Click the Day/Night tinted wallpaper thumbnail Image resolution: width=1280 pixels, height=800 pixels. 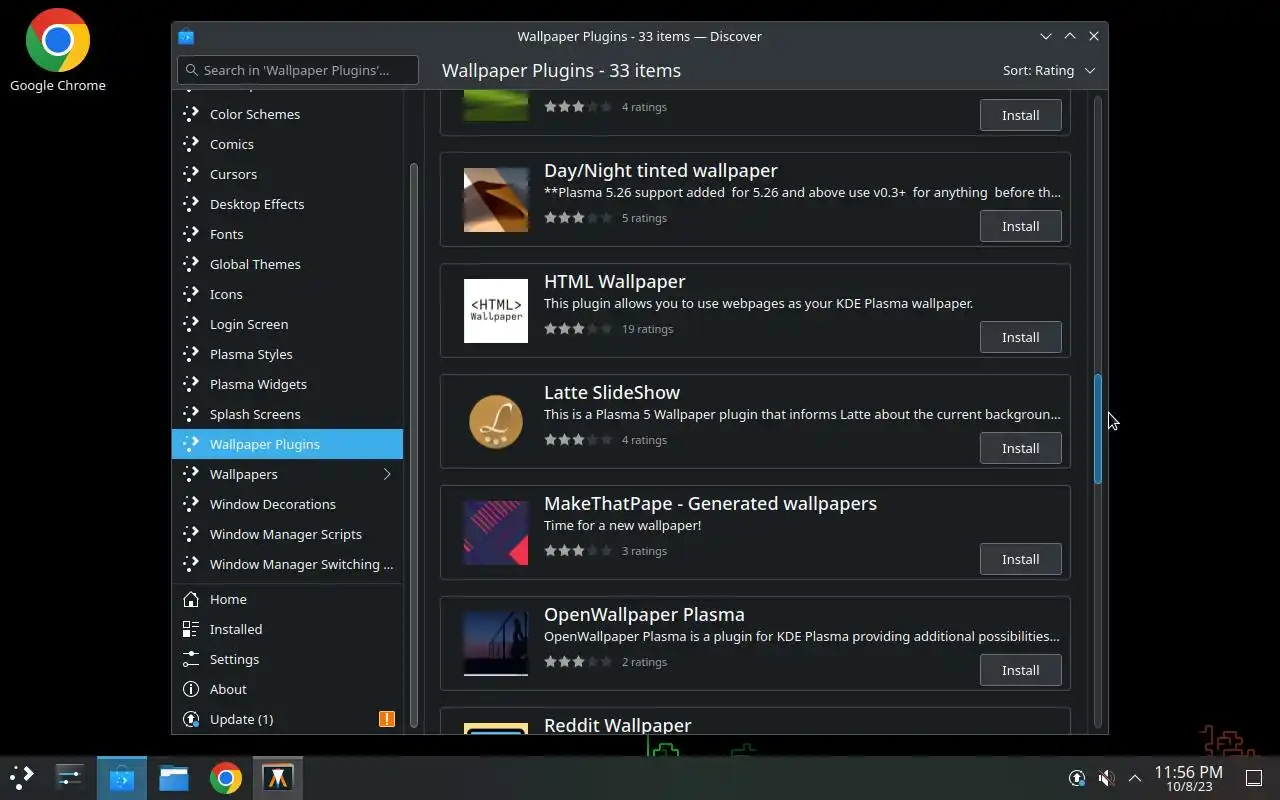point(496,200)
